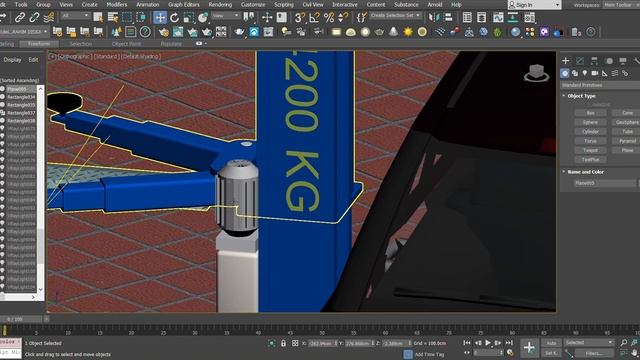Toggle the Scene Explorer icon
The width and height of the screenshot is (640, 360).
pyautogui.click(x=467, y=18)
